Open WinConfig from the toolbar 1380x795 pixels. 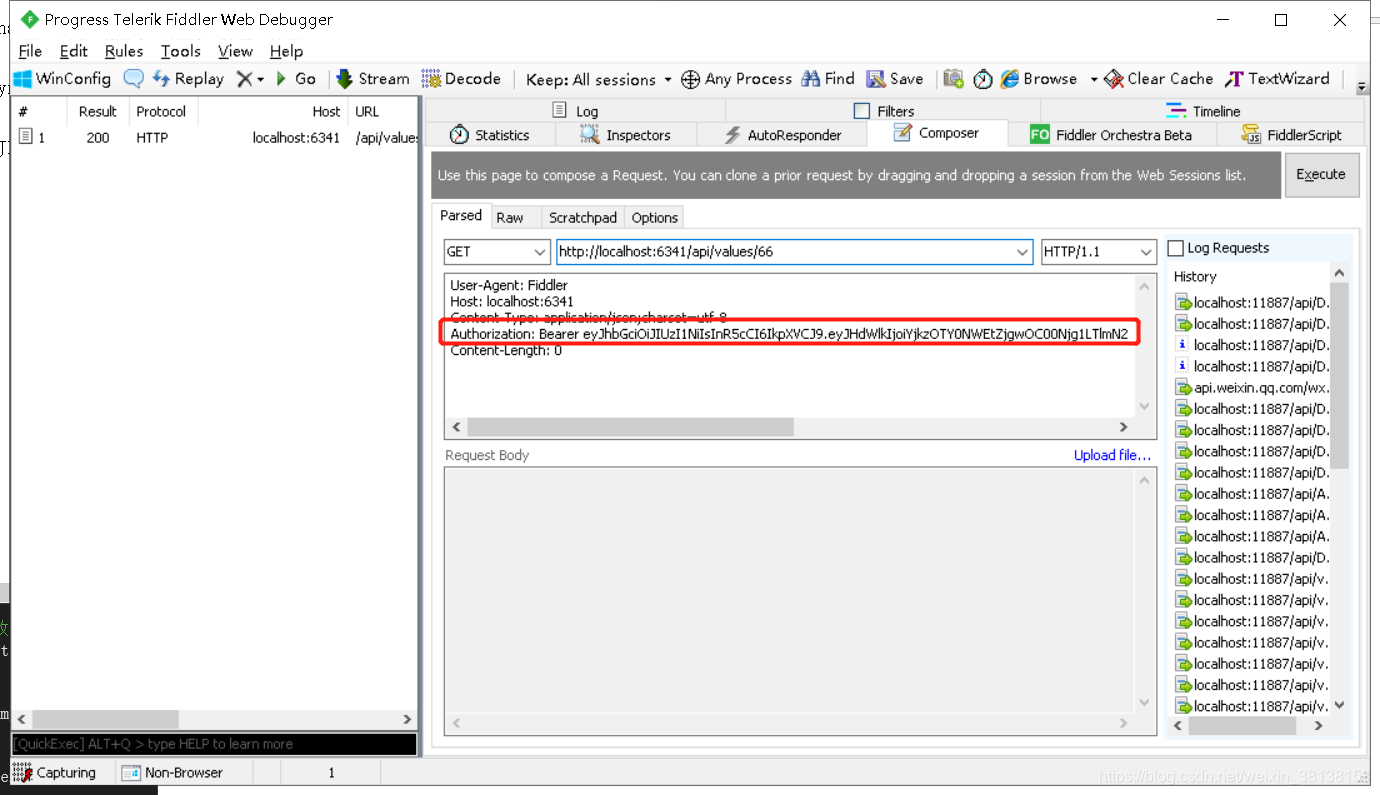(62, 79)
